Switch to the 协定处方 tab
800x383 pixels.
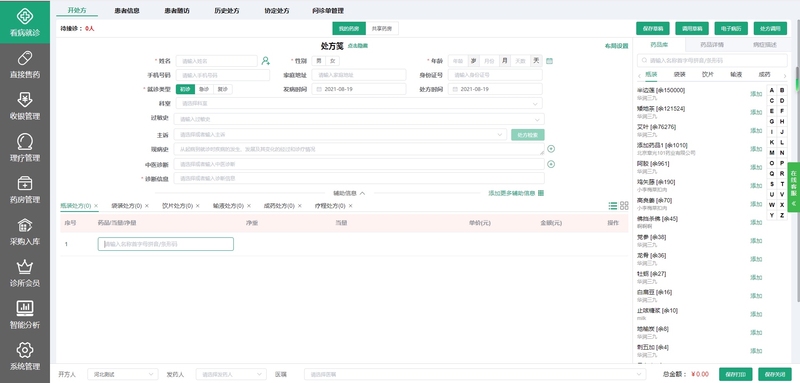pos(277,11)
